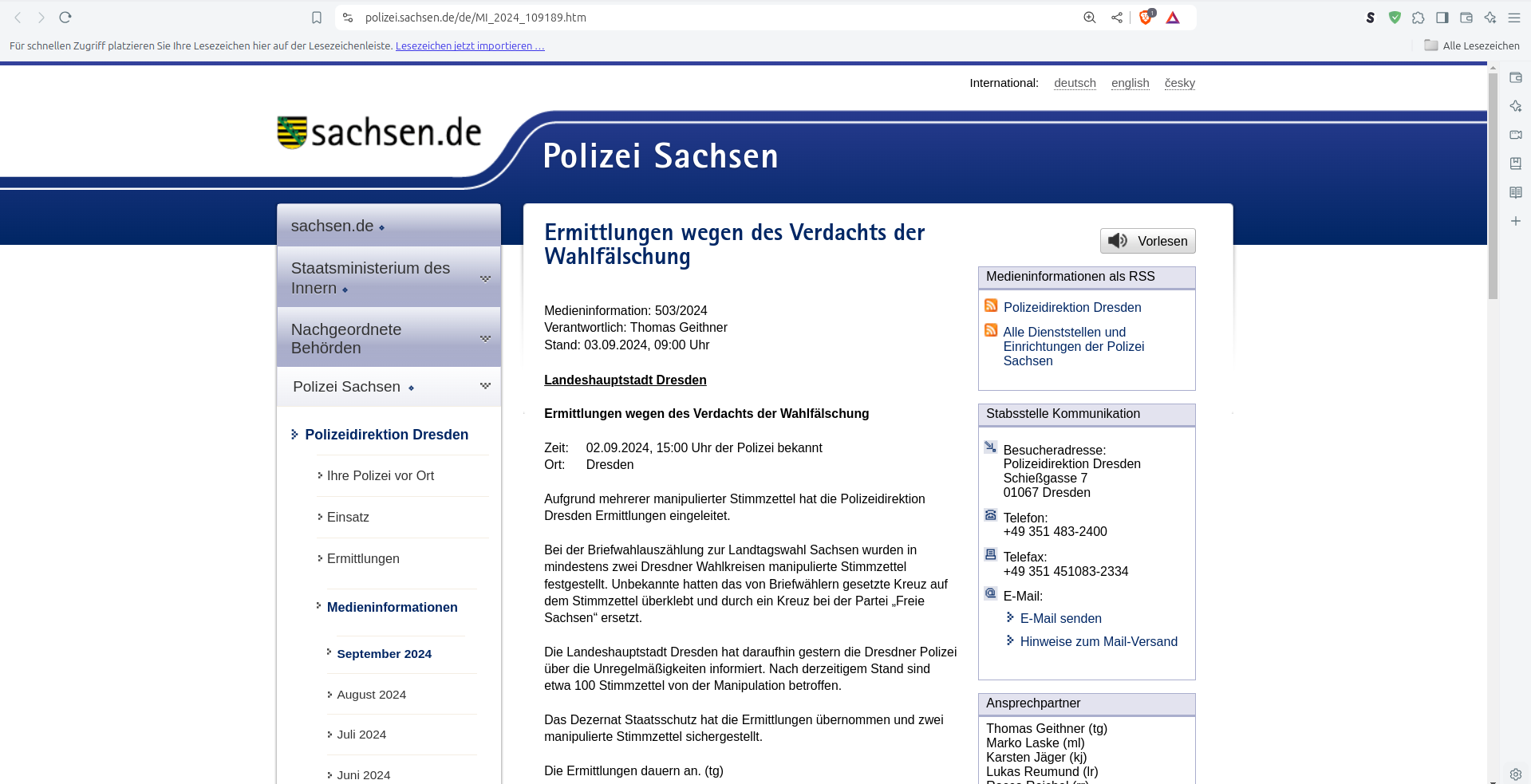The width and height of the screenshot is (1531, 784).
Task: Click the page vertical scrollbar thumb
Action: [1493, 186]
